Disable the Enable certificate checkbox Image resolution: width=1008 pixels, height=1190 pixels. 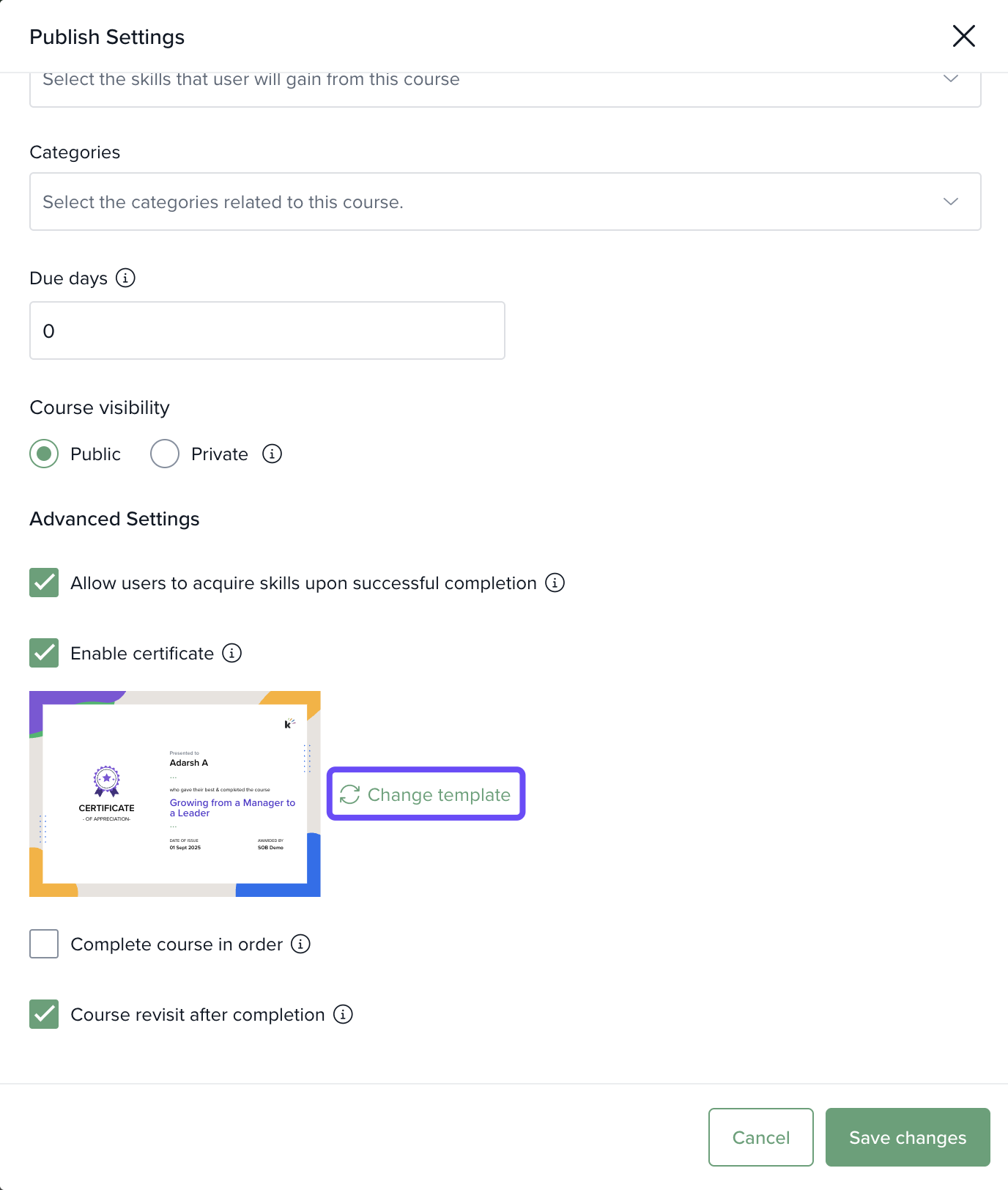[x=44, y=654]
